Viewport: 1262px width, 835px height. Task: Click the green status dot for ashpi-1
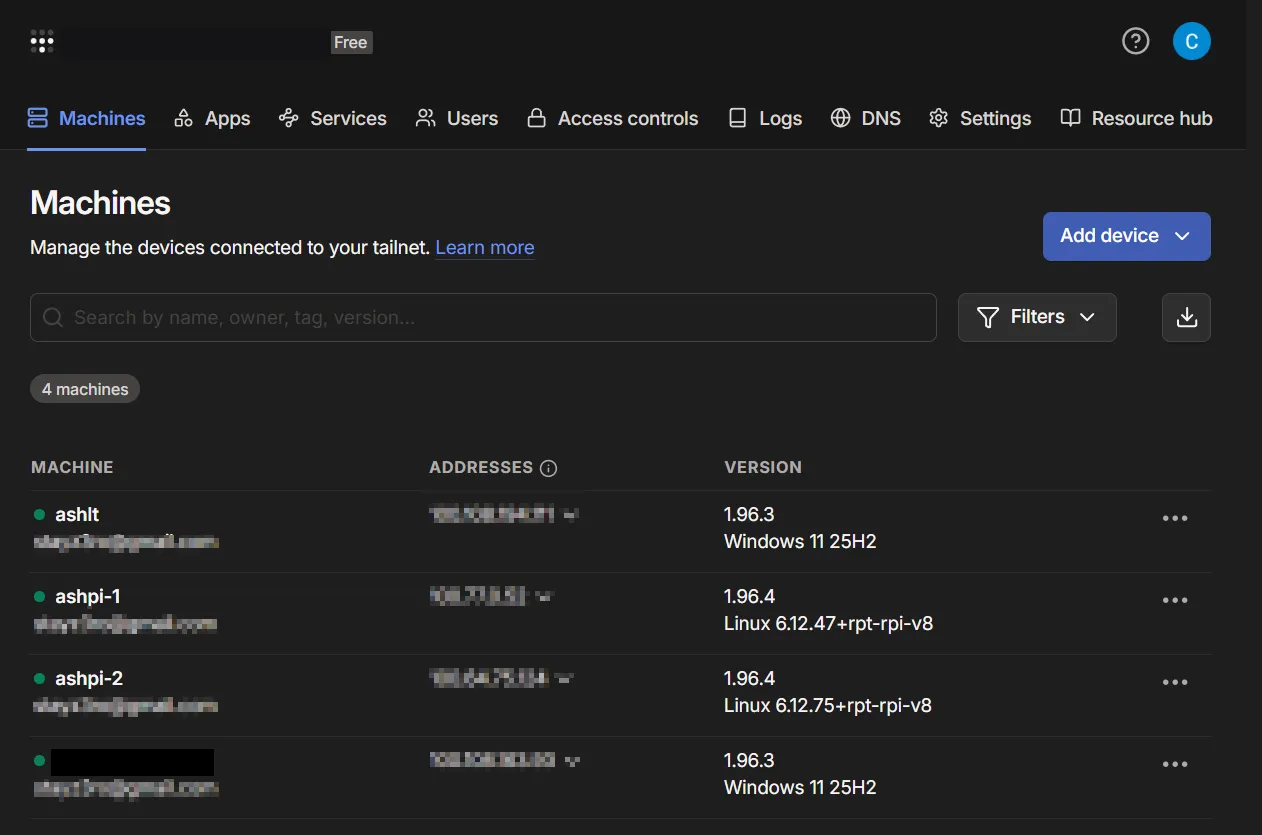40,596
